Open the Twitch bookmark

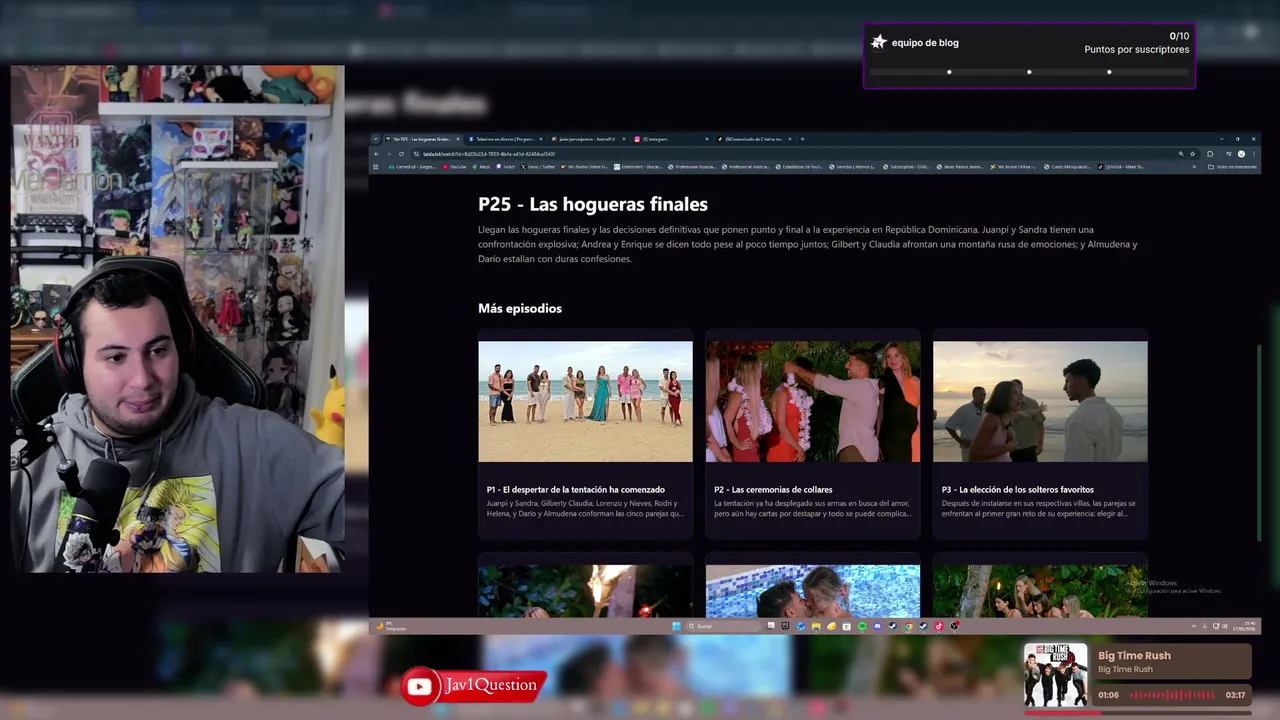(506, 167)
